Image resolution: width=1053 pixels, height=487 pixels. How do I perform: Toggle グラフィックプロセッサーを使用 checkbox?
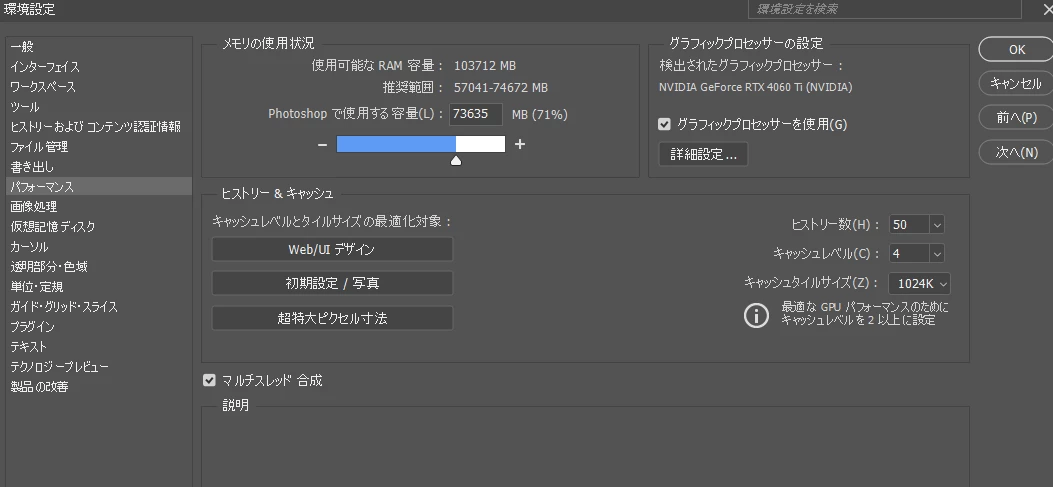pos(664,124)
